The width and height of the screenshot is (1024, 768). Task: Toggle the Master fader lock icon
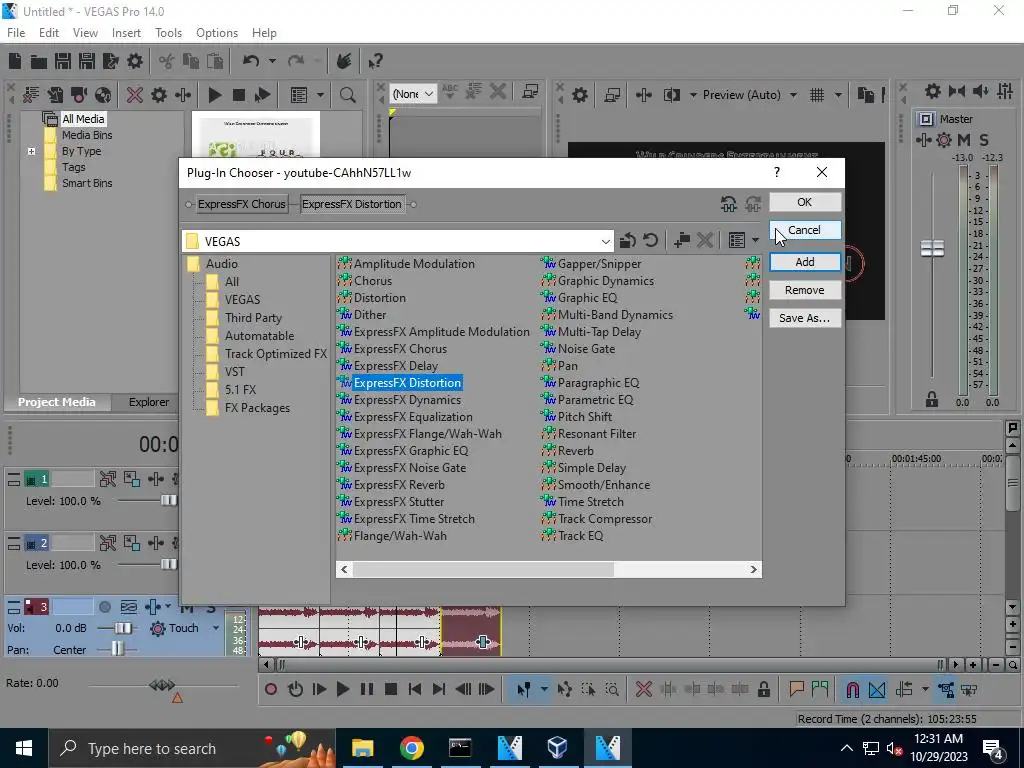[932, 400]
